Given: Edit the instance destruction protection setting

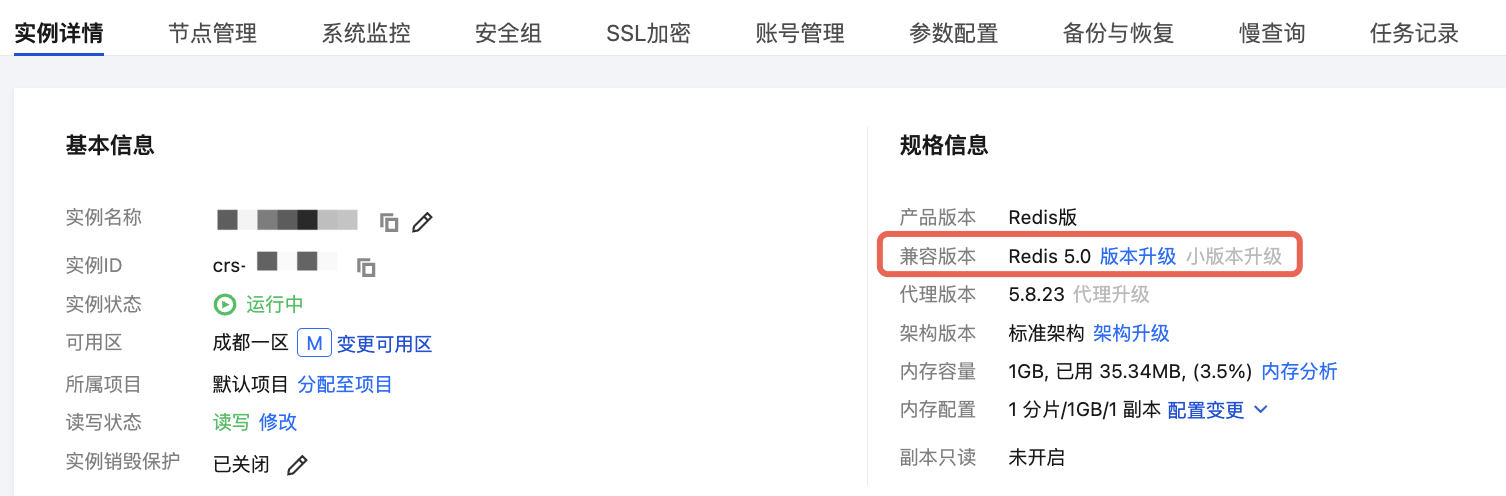Looking at the screenshot, I should point(297,465).
